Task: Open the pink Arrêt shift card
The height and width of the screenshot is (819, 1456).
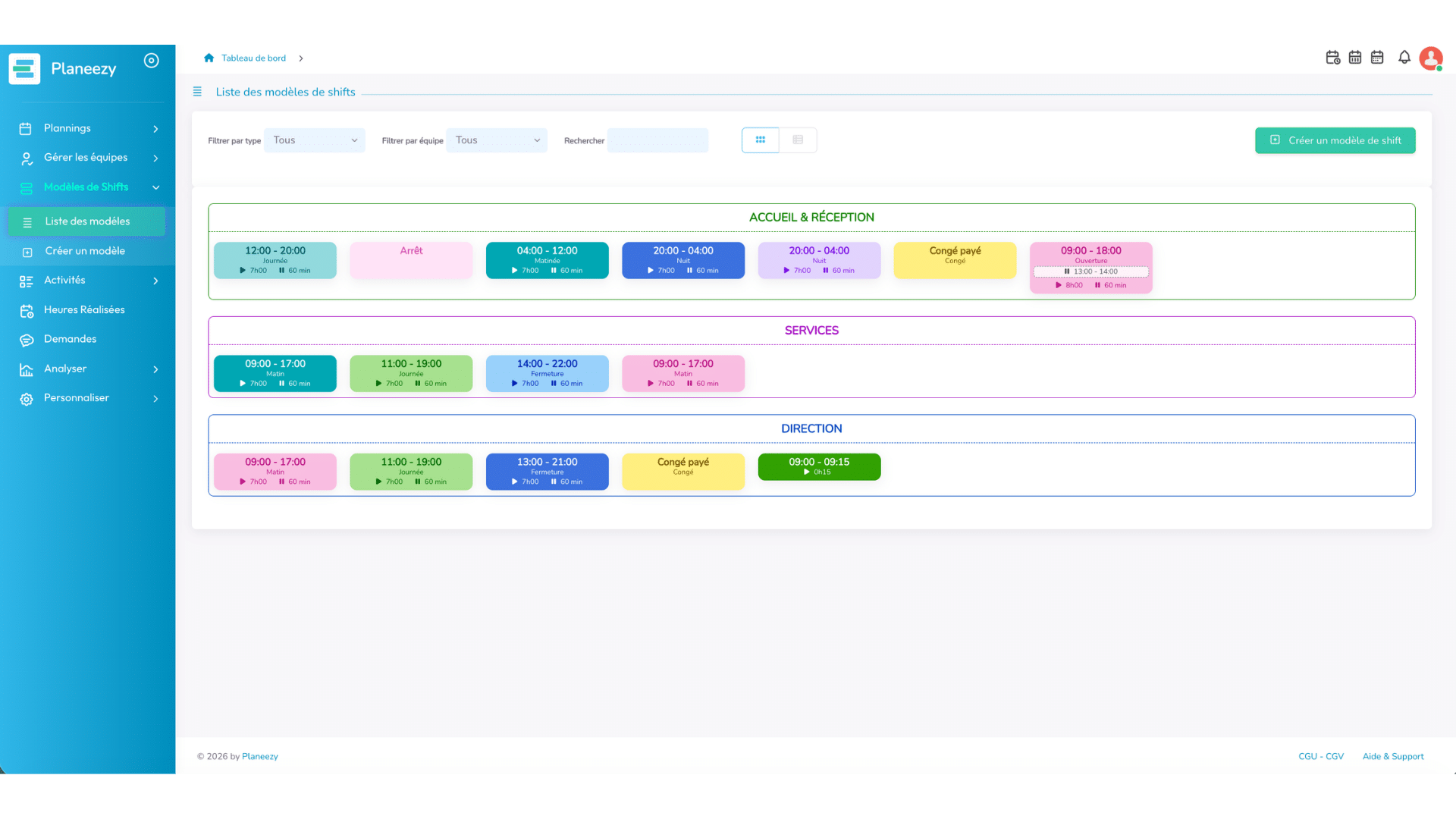Action: pyautogui.click(x=411, y=260)
